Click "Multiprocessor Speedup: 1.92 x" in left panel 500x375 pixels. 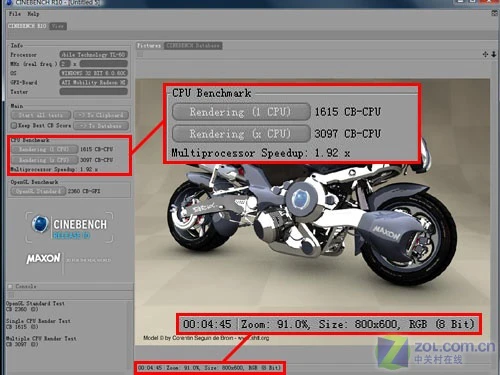(x=54, y=169)
